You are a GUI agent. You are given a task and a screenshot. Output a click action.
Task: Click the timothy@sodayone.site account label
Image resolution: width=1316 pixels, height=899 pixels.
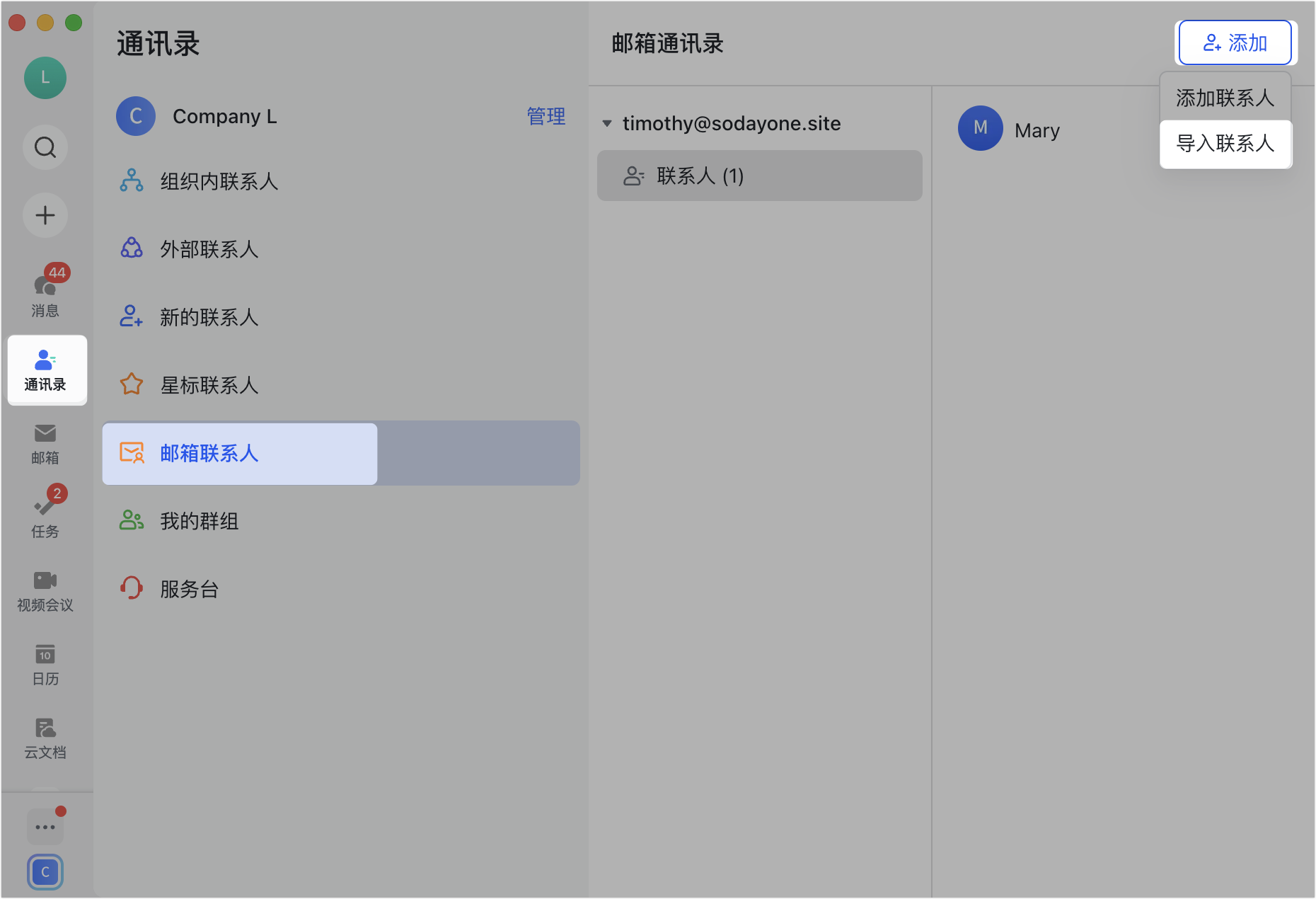coord(732,124)
